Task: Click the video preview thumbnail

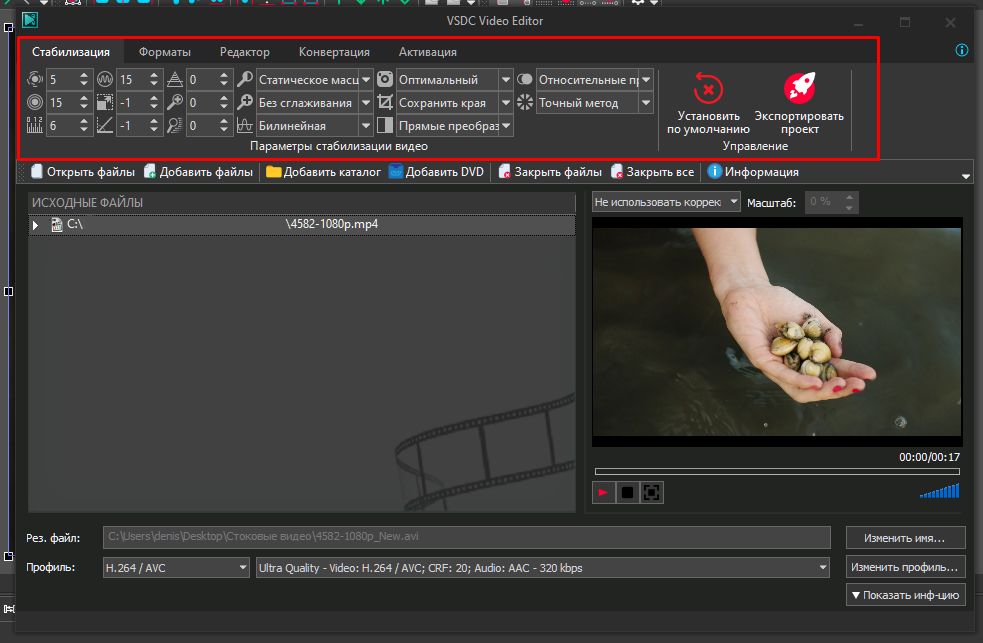Action: click(x=777, y=332)
